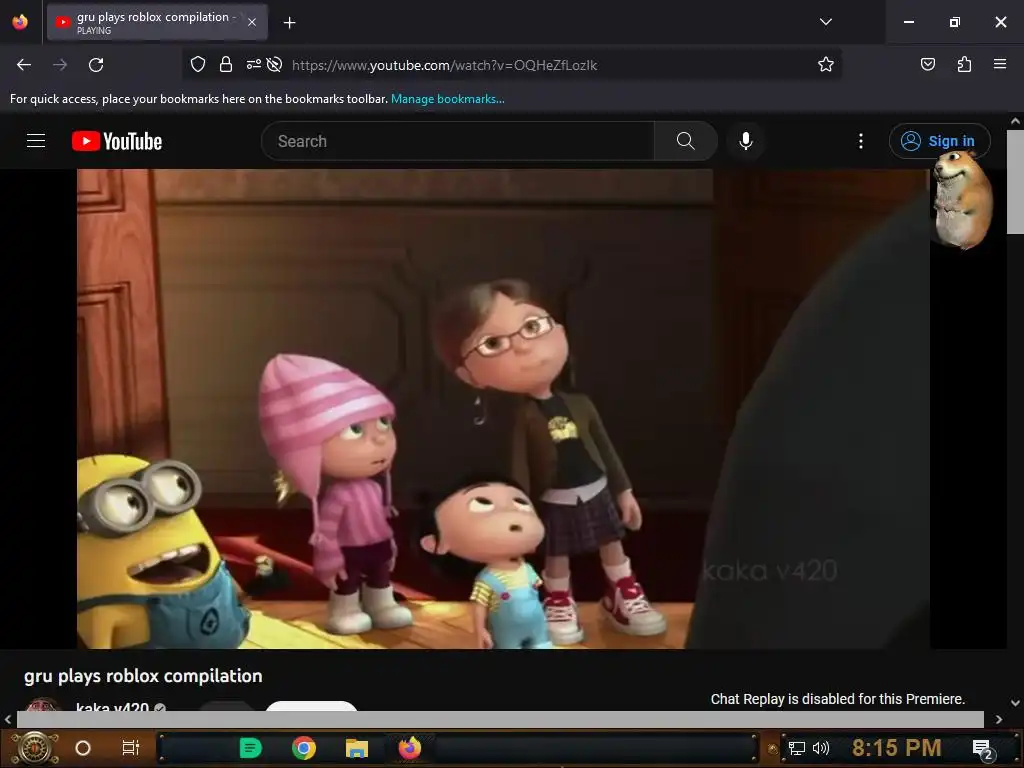Open File Explorer from taskbar
The height and width of the screenshot is (768, 1024).
point(357,748)
